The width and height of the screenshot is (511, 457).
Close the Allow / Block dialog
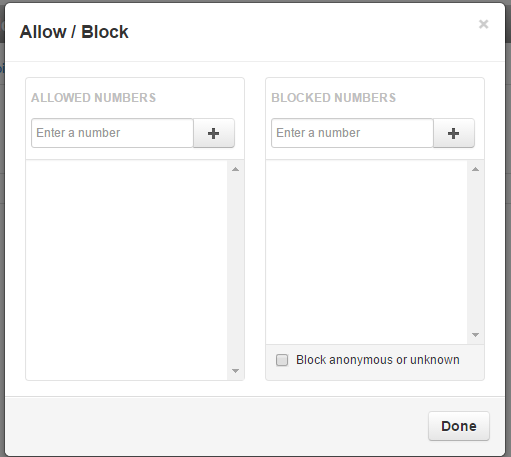pos(483,24)
